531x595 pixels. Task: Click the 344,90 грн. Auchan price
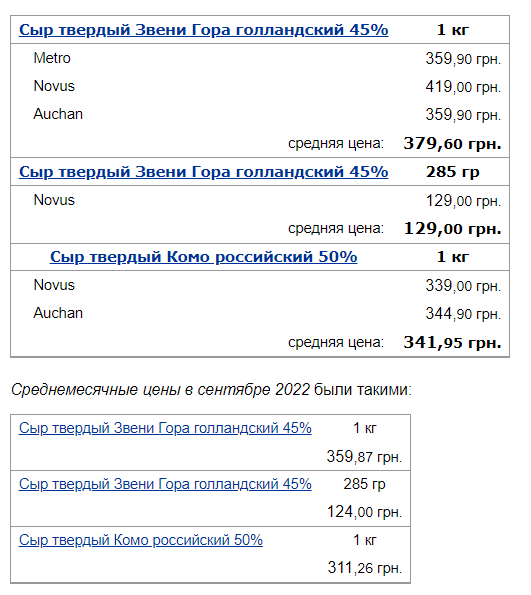(x=463, y=313)
